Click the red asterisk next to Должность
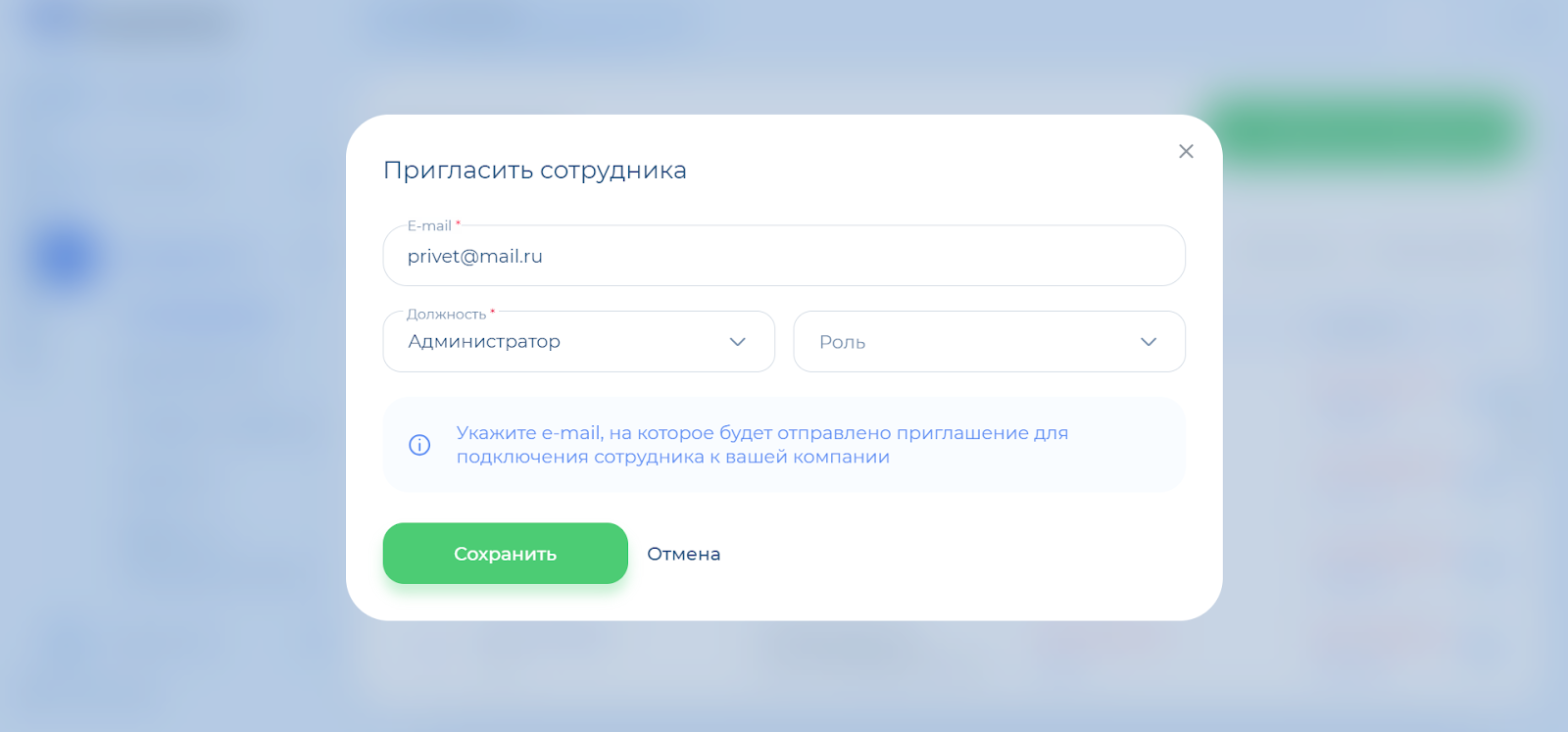 tap(493, 313)
